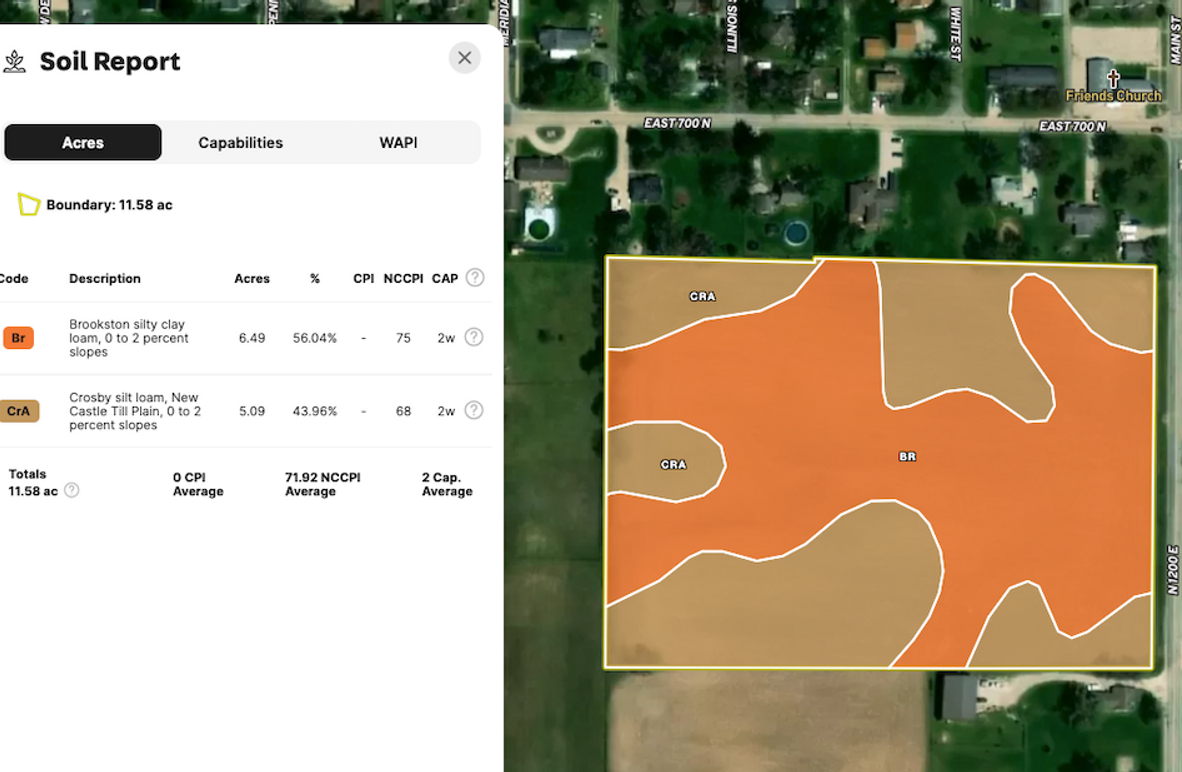Click the upper CRA map label
Viewport: 1182px width, 772px height.
click(702, 297)
